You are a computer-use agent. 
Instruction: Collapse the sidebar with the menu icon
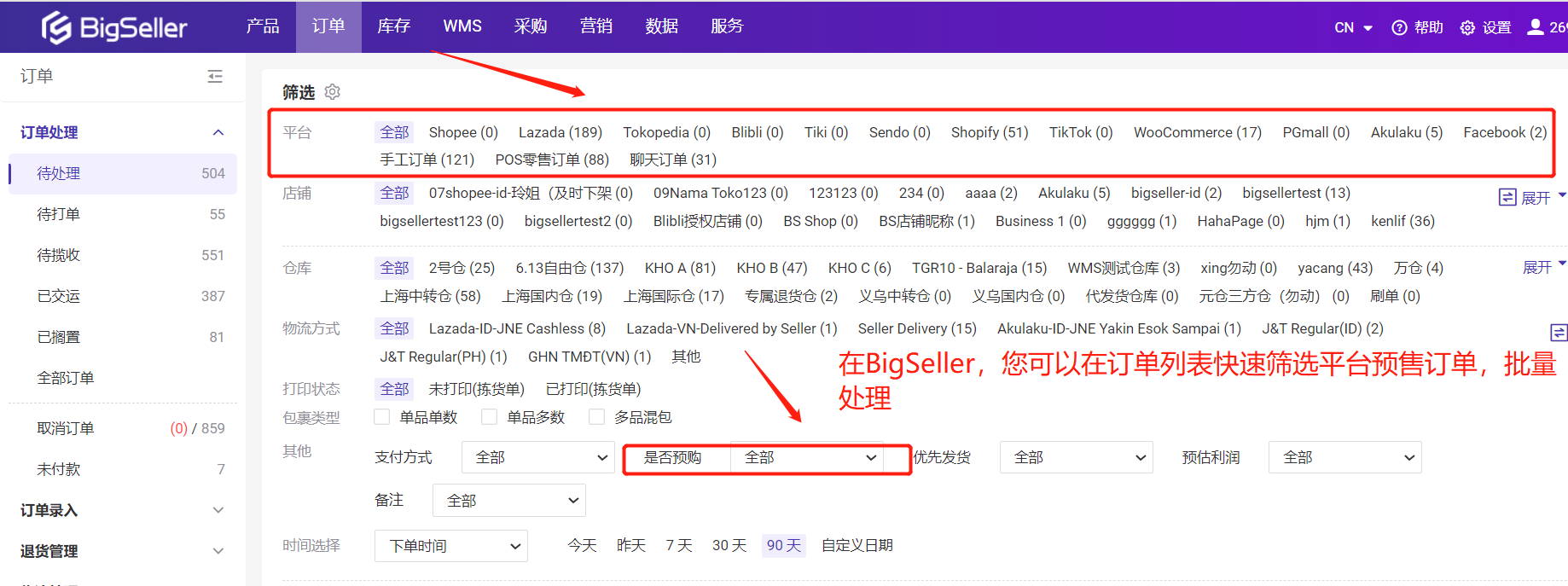click(215, 77)
